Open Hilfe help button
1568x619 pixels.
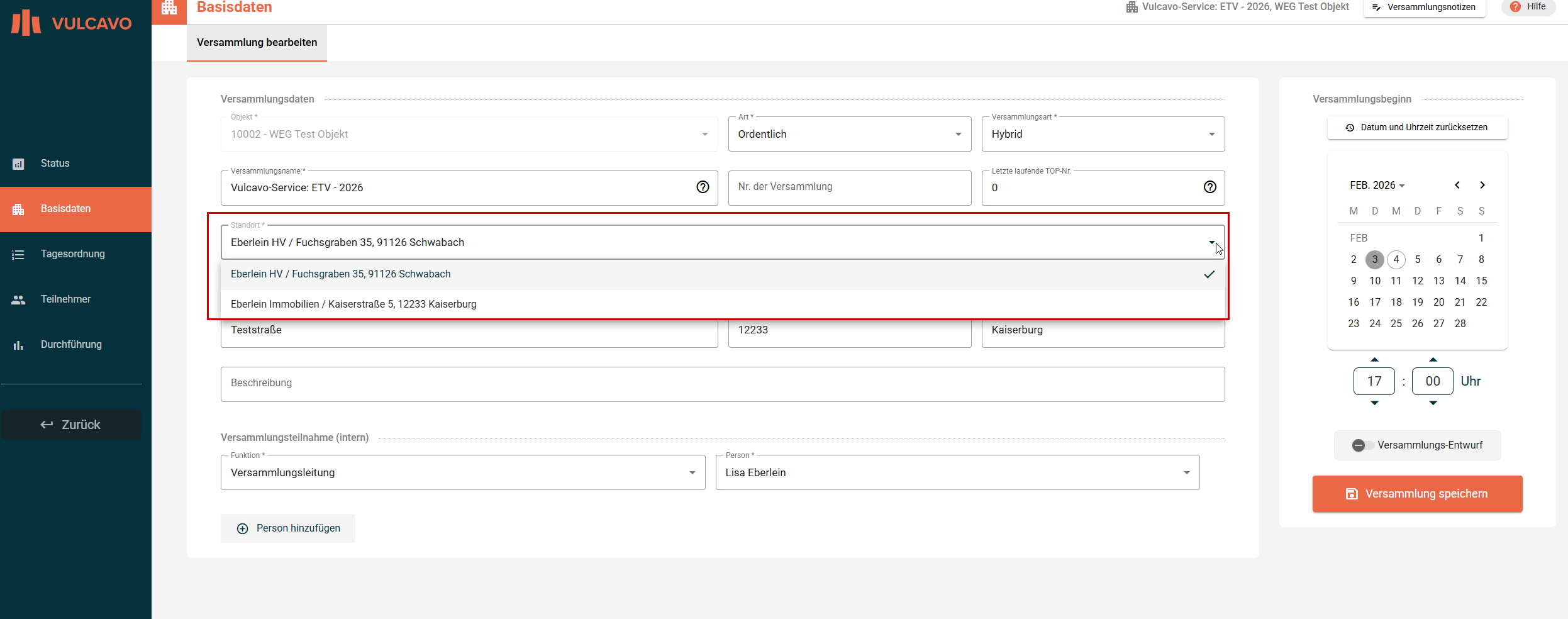(1528, 7)
